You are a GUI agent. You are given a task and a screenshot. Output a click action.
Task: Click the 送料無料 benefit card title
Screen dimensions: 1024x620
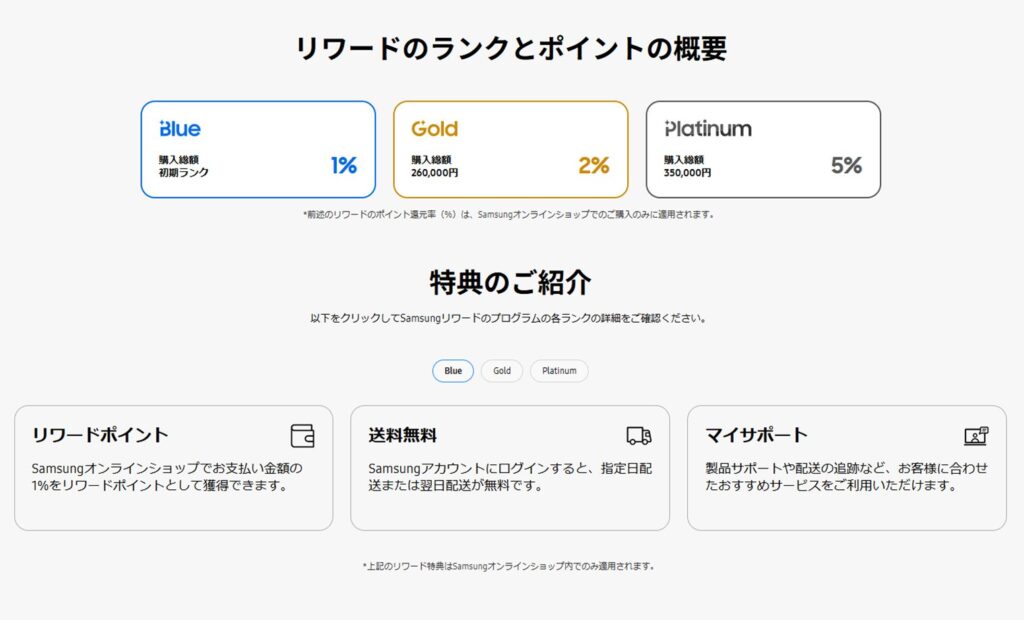[x=403, y=435]
